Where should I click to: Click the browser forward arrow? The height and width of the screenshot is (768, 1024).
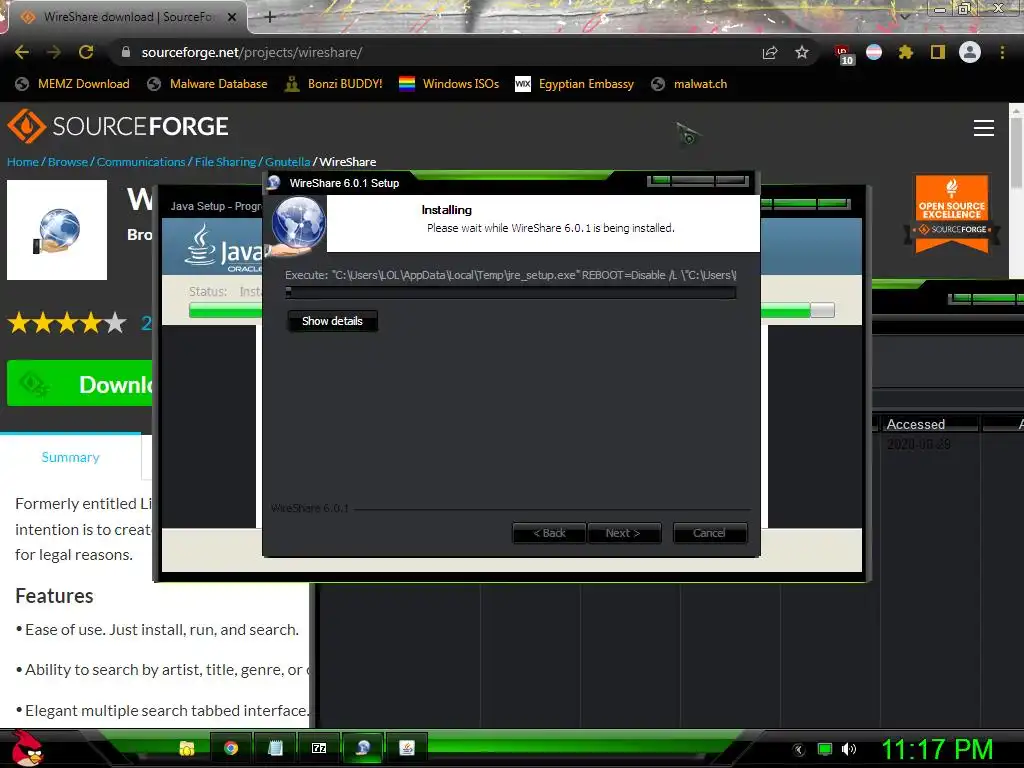tap(54, 52)
